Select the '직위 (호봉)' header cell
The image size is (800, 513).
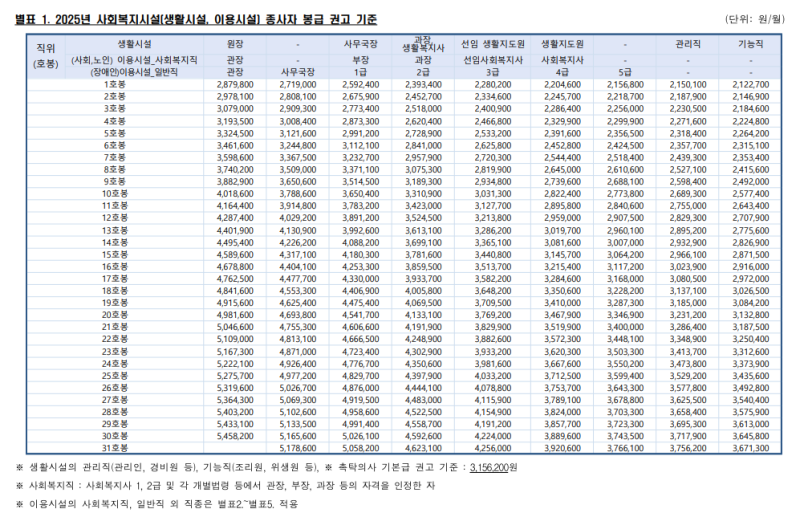pos(45,56)
